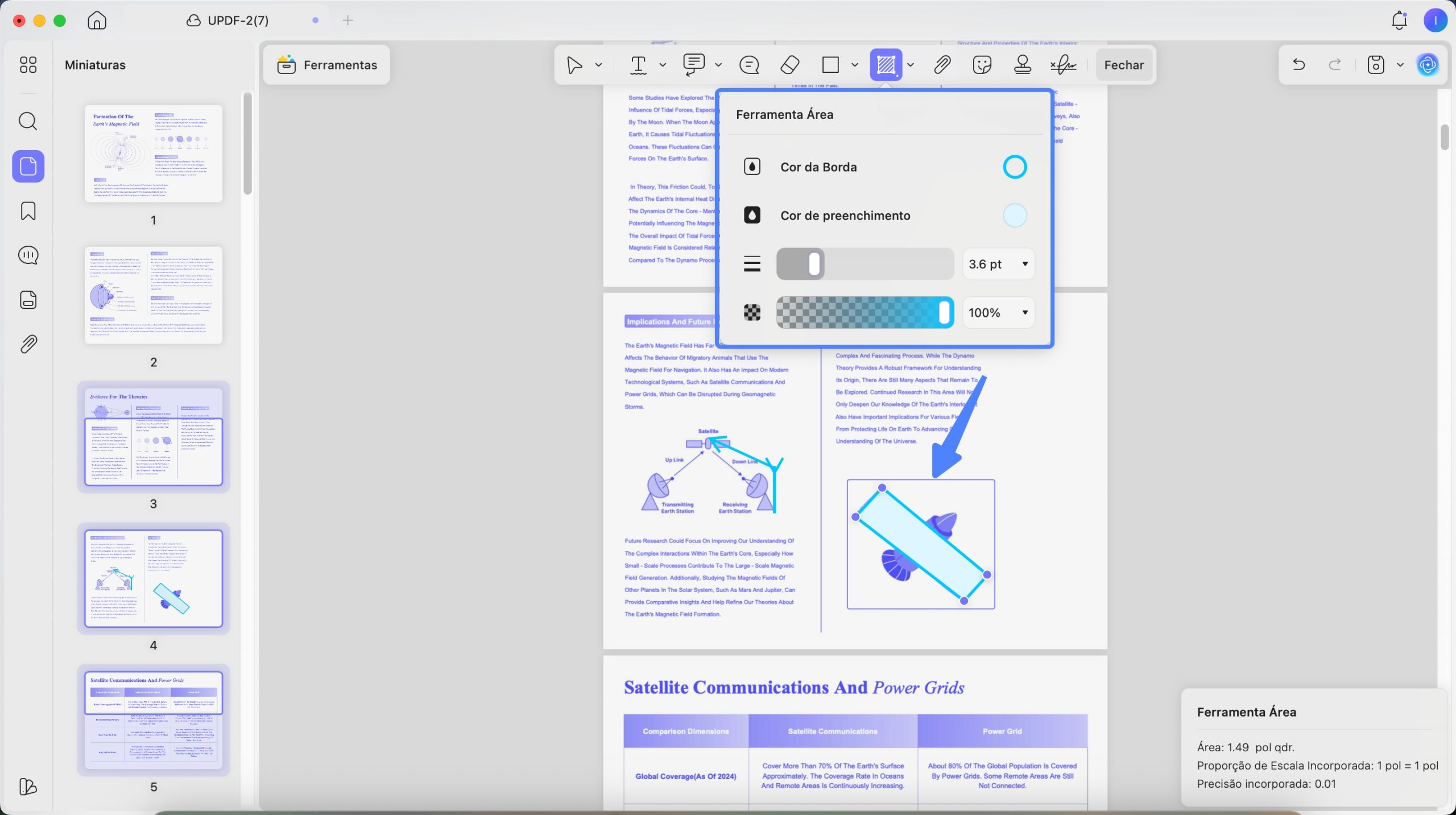Image resolution: width=1456 pixels, height=815 pixels.
Task: Click the UPDF AI assistant icon
Action: pos(1428,65)
